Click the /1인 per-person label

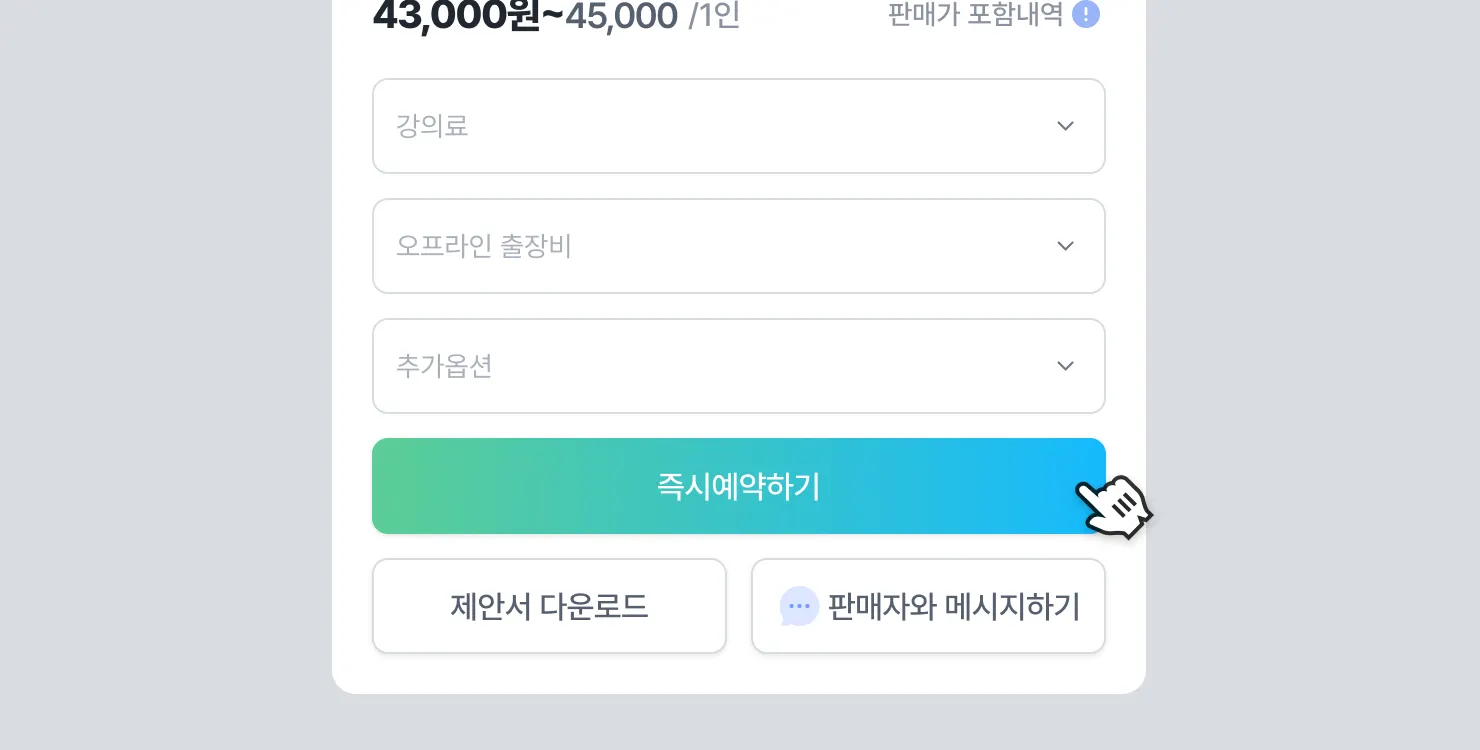click(714, 16)
